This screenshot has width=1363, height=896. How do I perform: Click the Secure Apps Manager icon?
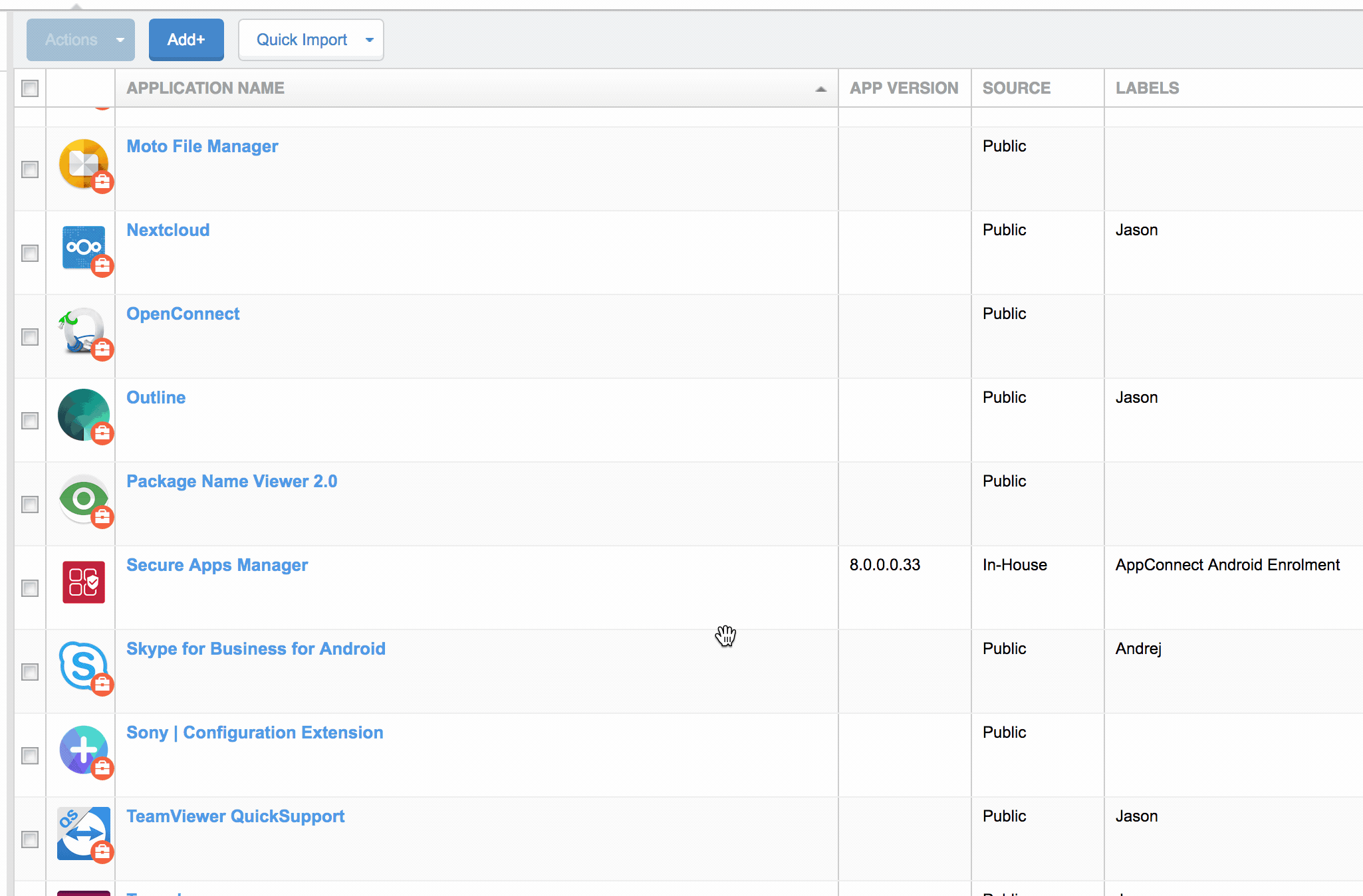83,582
